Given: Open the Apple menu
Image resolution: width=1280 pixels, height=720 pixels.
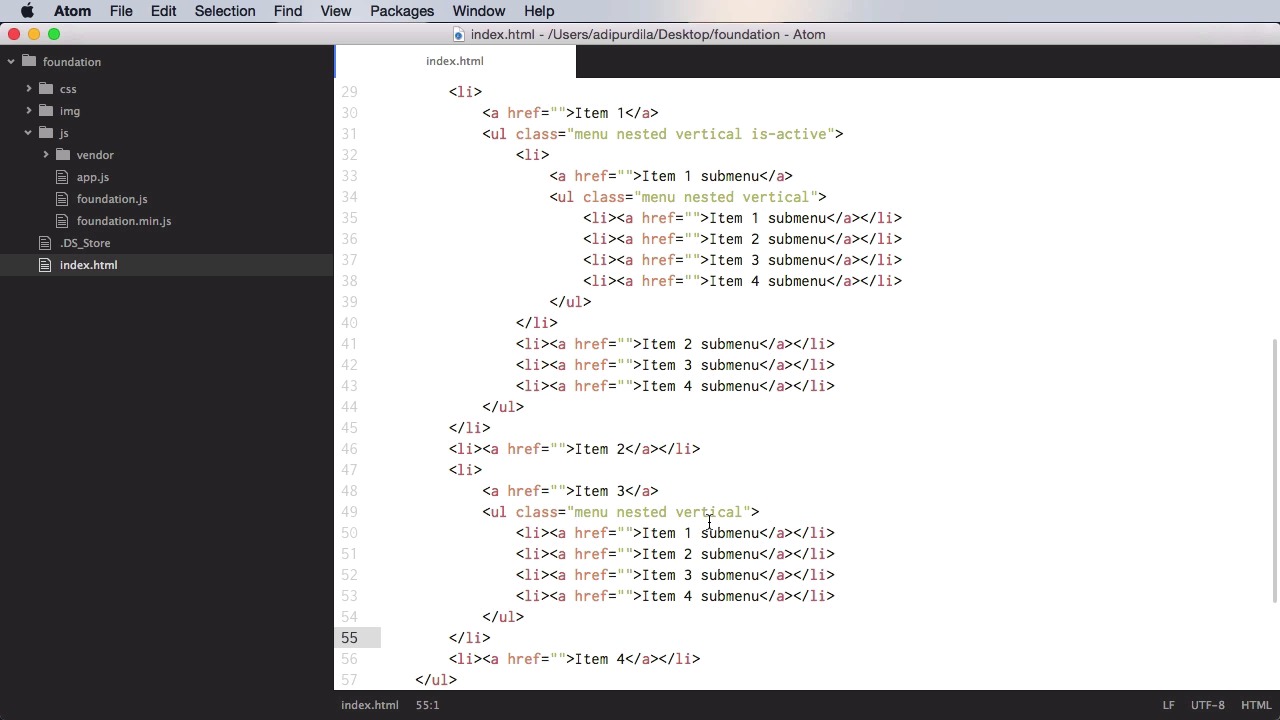Looking at the screenshot, I should point(27,11).
